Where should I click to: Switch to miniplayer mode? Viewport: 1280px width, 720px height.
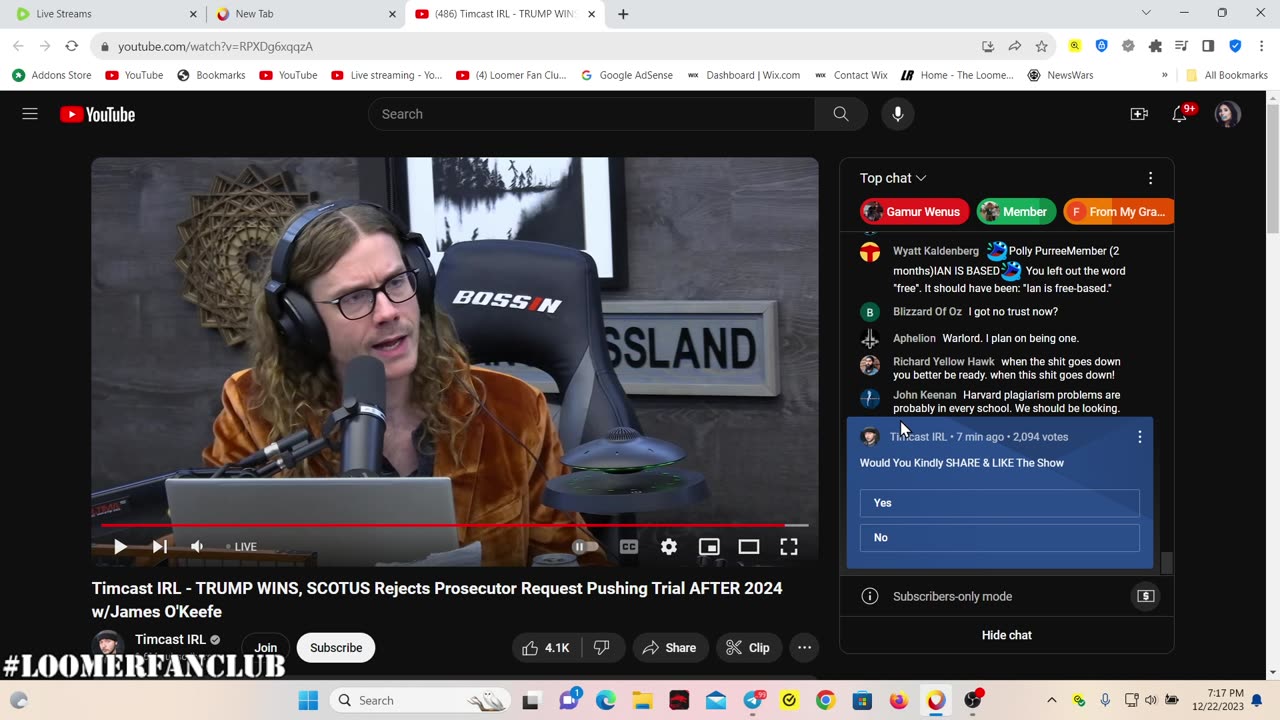click(x=709, y=546)
